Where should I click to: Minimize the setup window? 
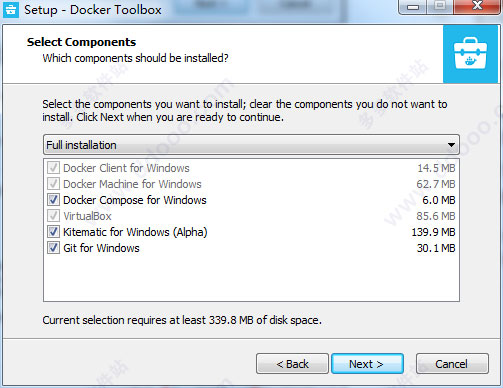pos(413,7)
